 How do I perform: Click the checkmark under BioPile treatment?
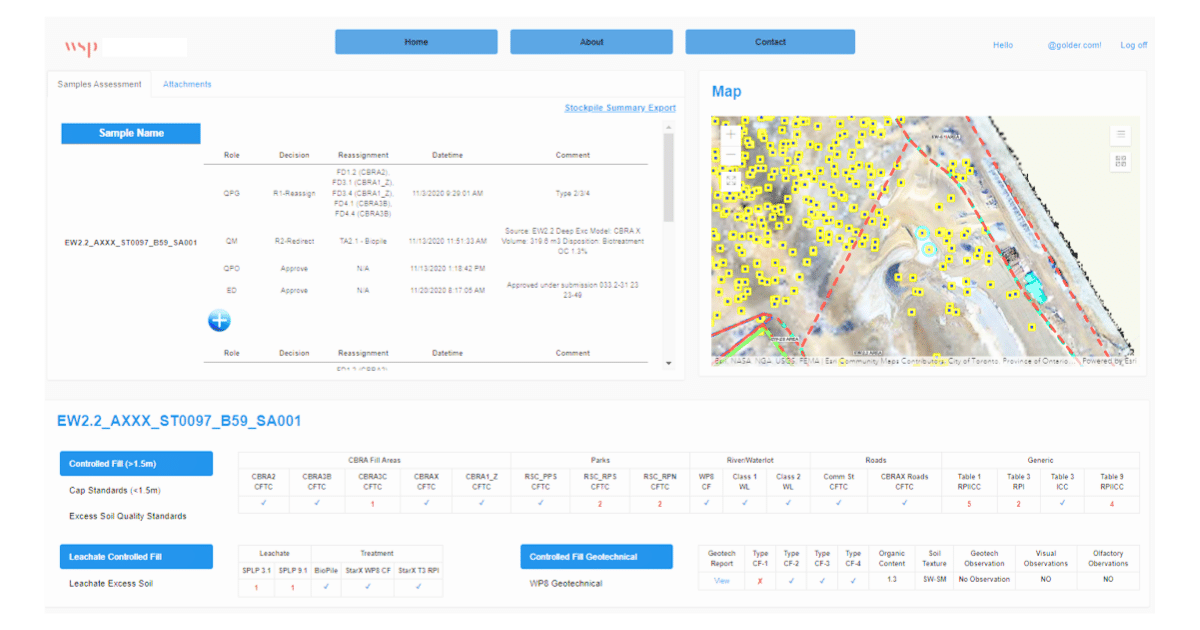tap(326, 587)
